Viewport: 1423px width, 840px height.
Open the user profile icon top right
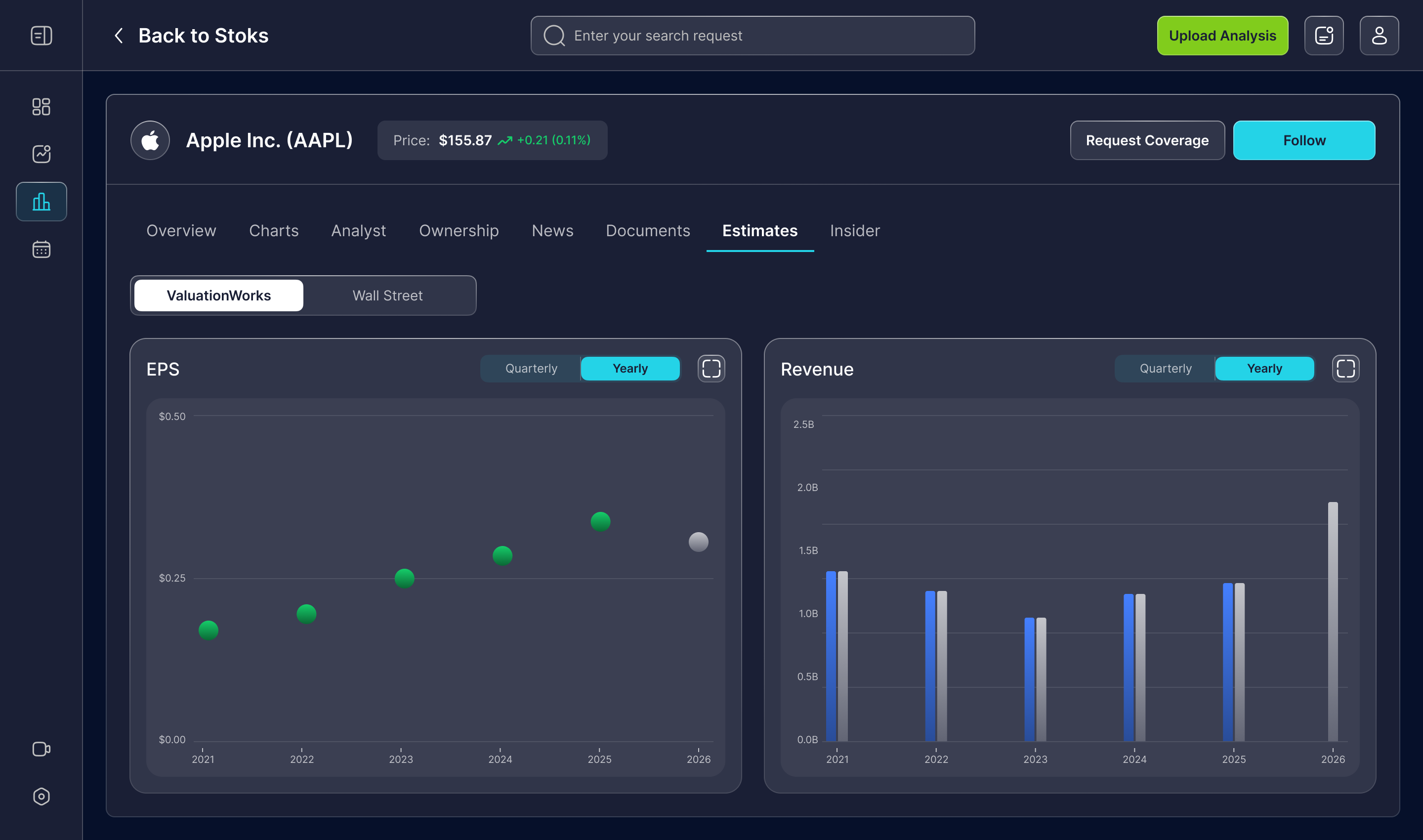(1380, 35)
